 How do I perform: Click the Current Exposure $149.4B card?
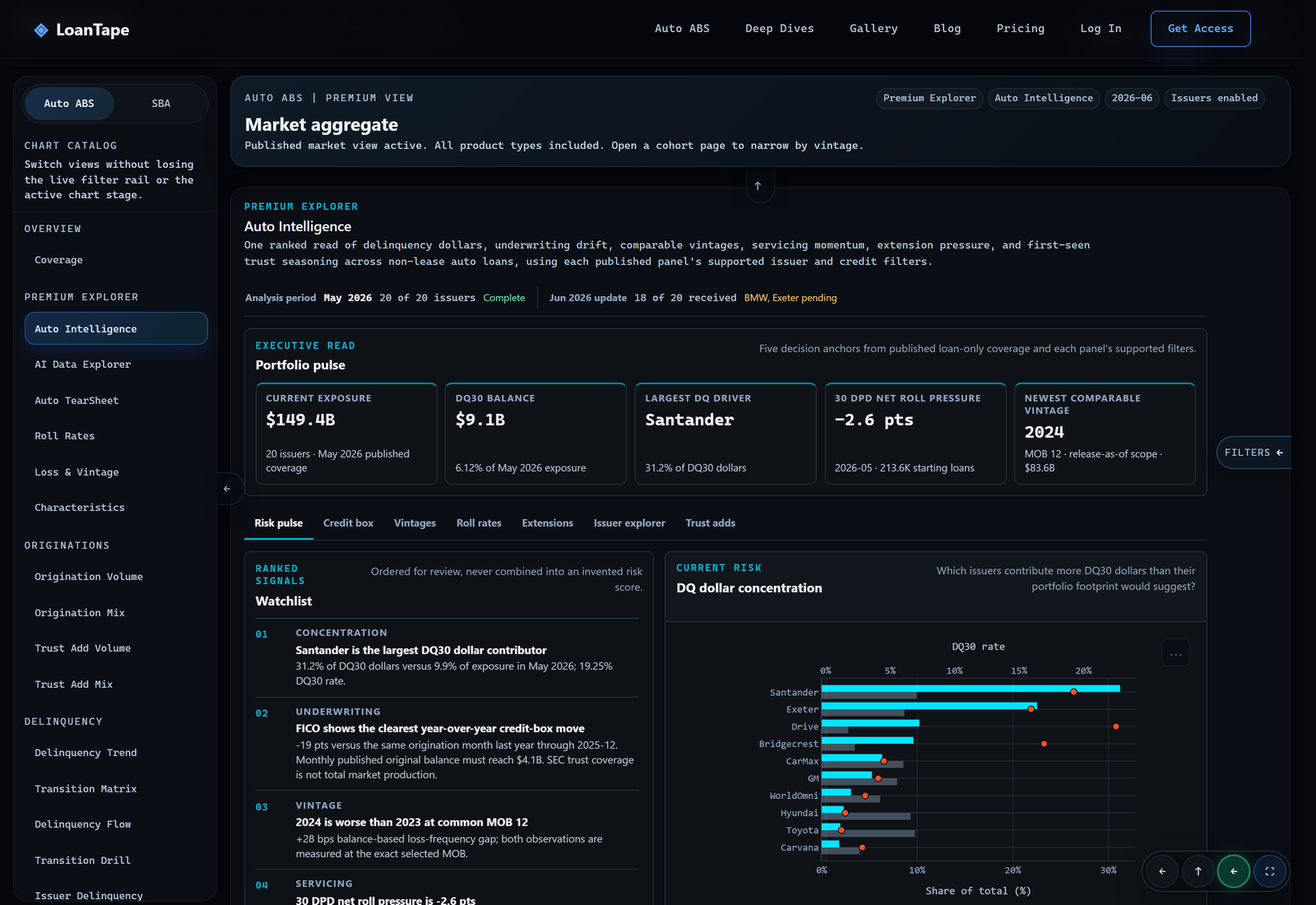pos(346,434)
